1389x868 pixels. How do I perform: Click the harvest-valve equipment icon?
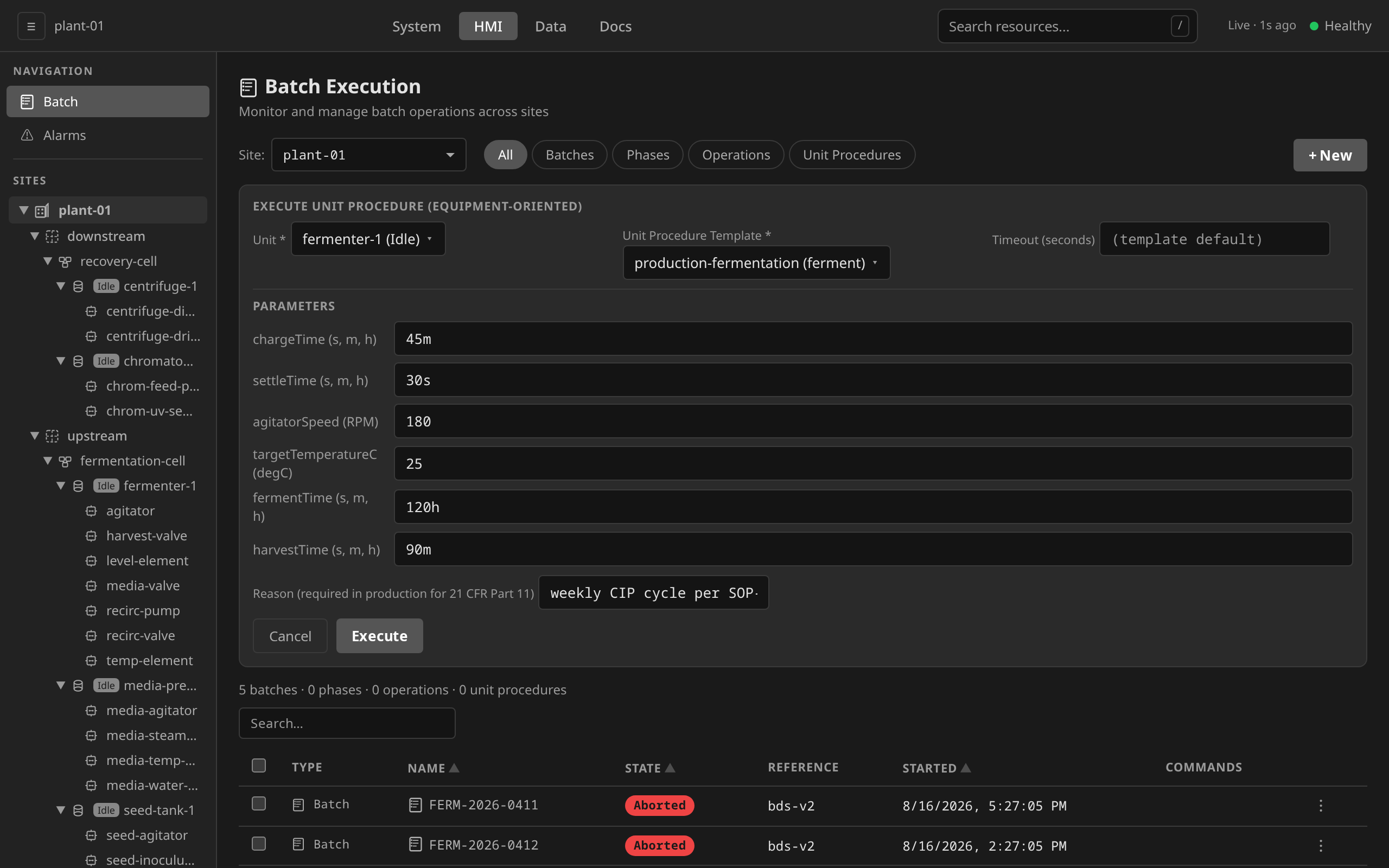coord(91,535)
